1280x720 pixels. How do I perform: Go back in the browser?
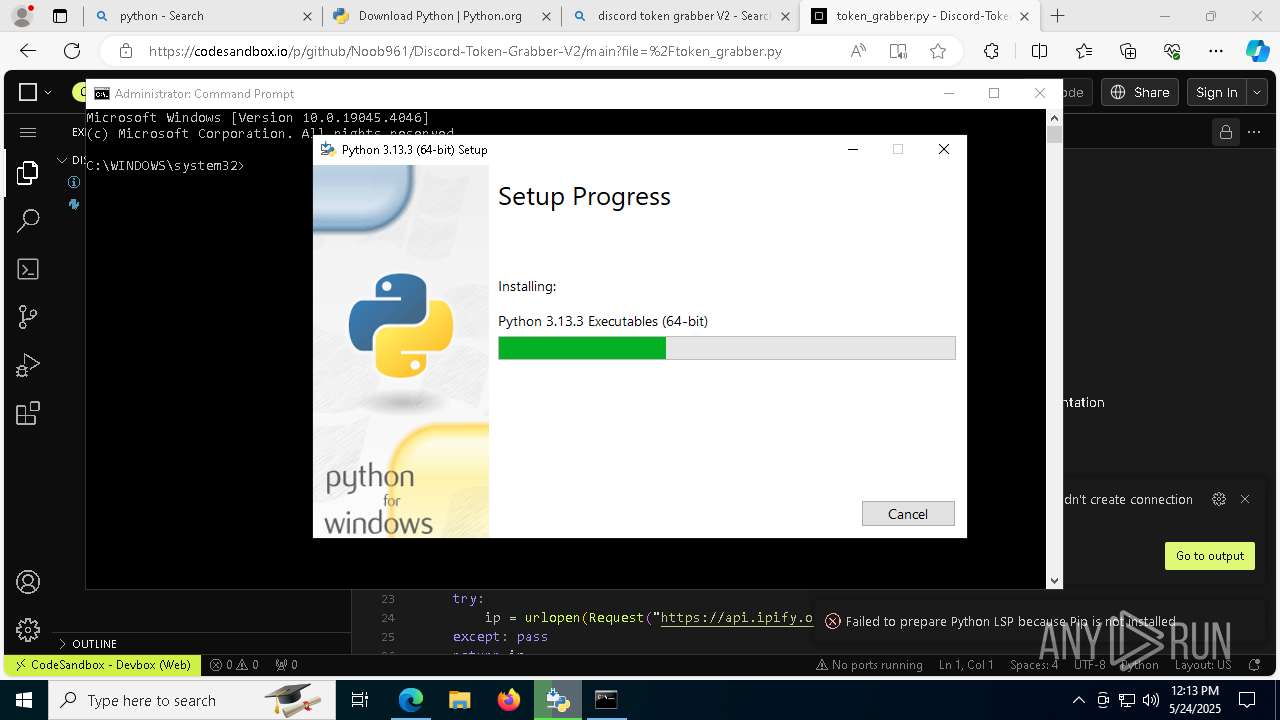point(28,51)
